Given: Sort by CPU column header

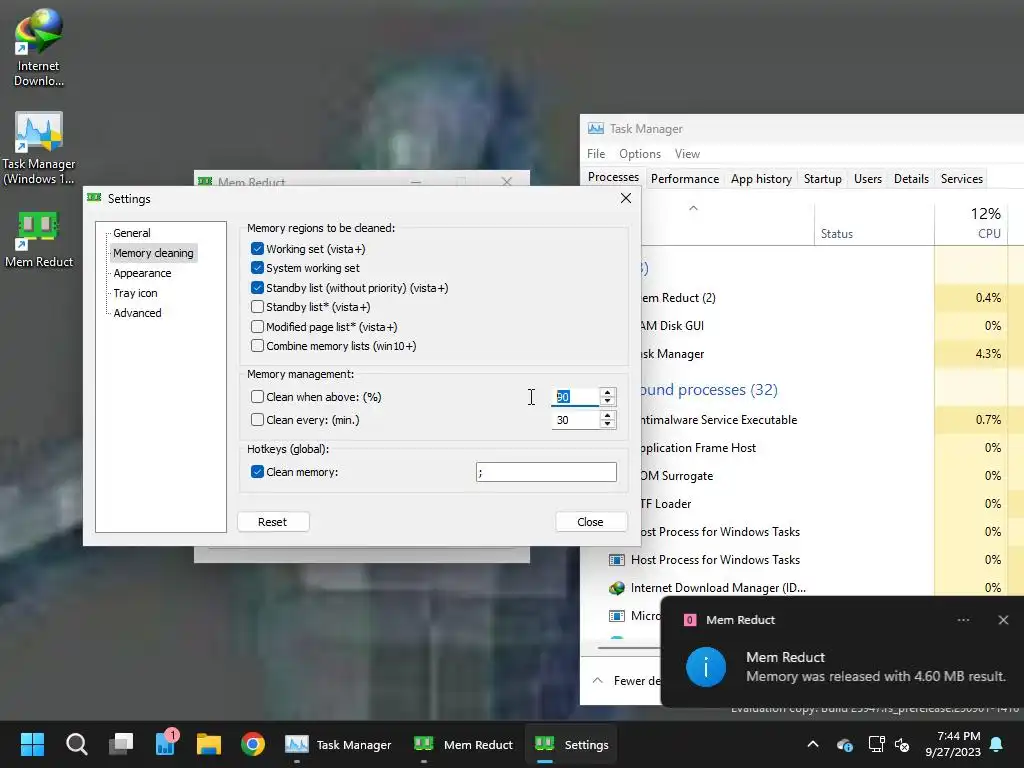Looking at the screenshot, I should tap(972, 223).
